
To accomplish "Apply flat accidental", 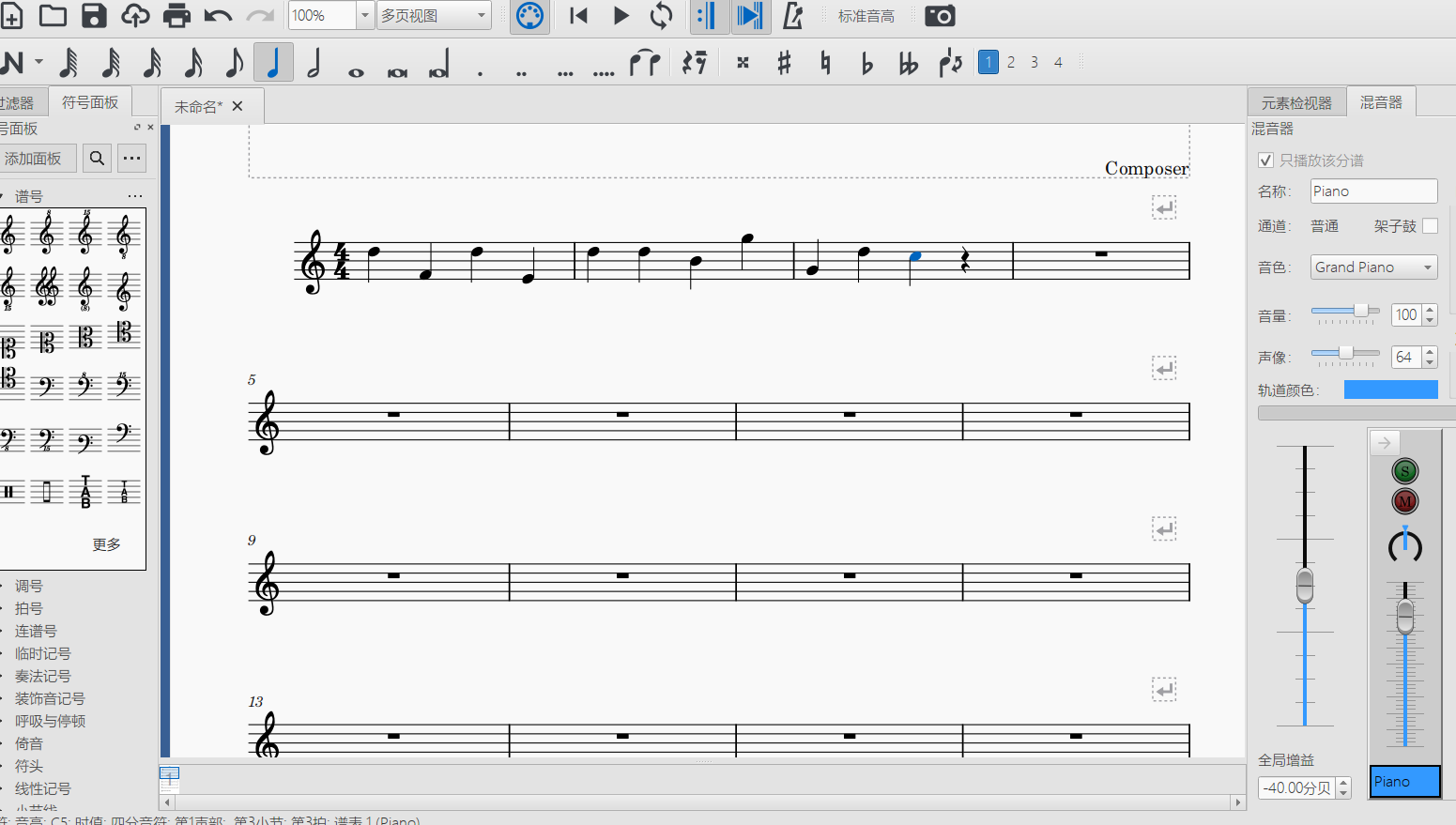I will 866,63.
